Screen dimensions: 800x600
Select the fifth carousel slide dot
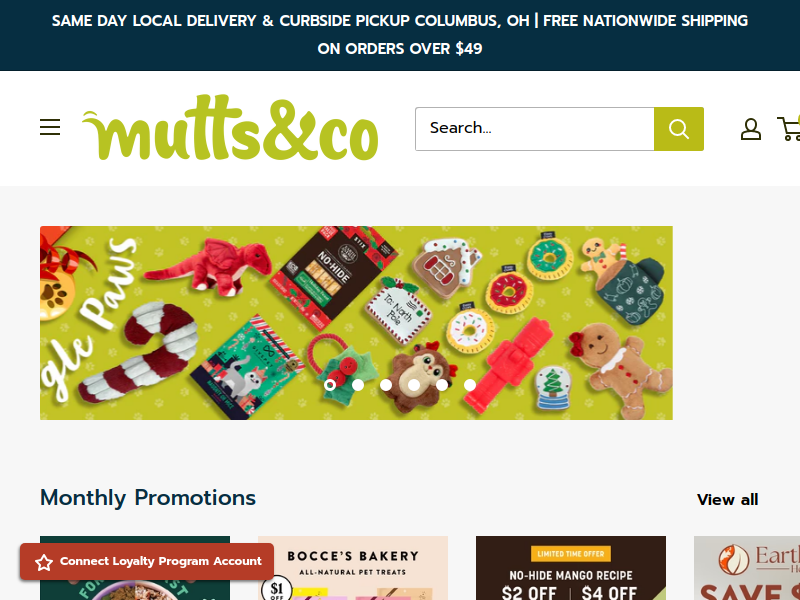click(442, 385)
